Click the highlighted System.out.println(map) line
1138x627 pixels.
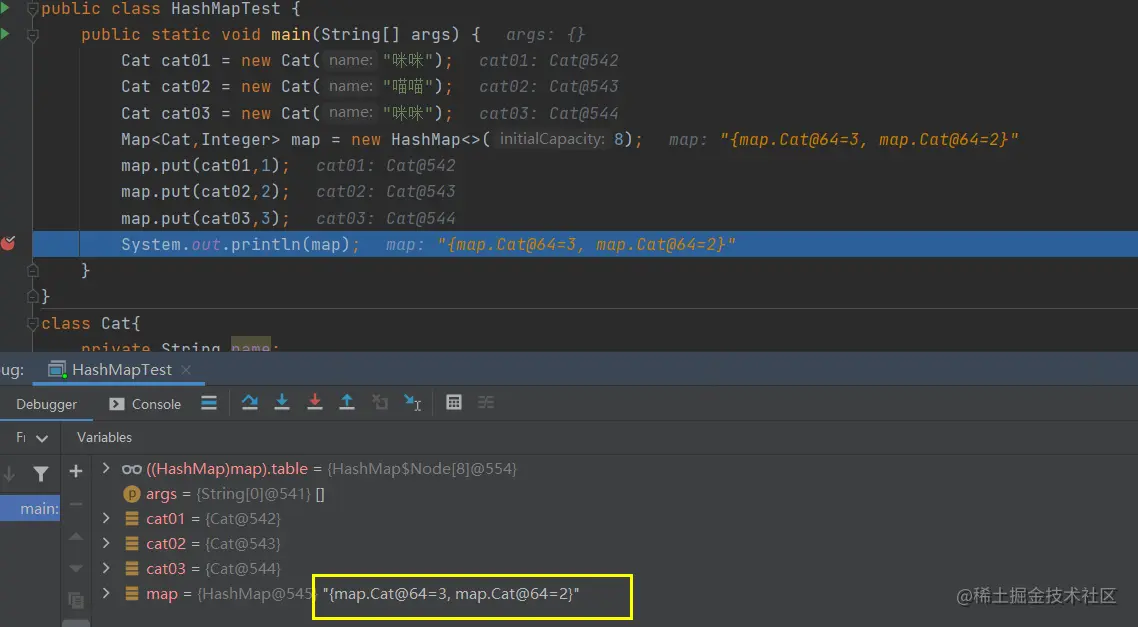(585, 245)
